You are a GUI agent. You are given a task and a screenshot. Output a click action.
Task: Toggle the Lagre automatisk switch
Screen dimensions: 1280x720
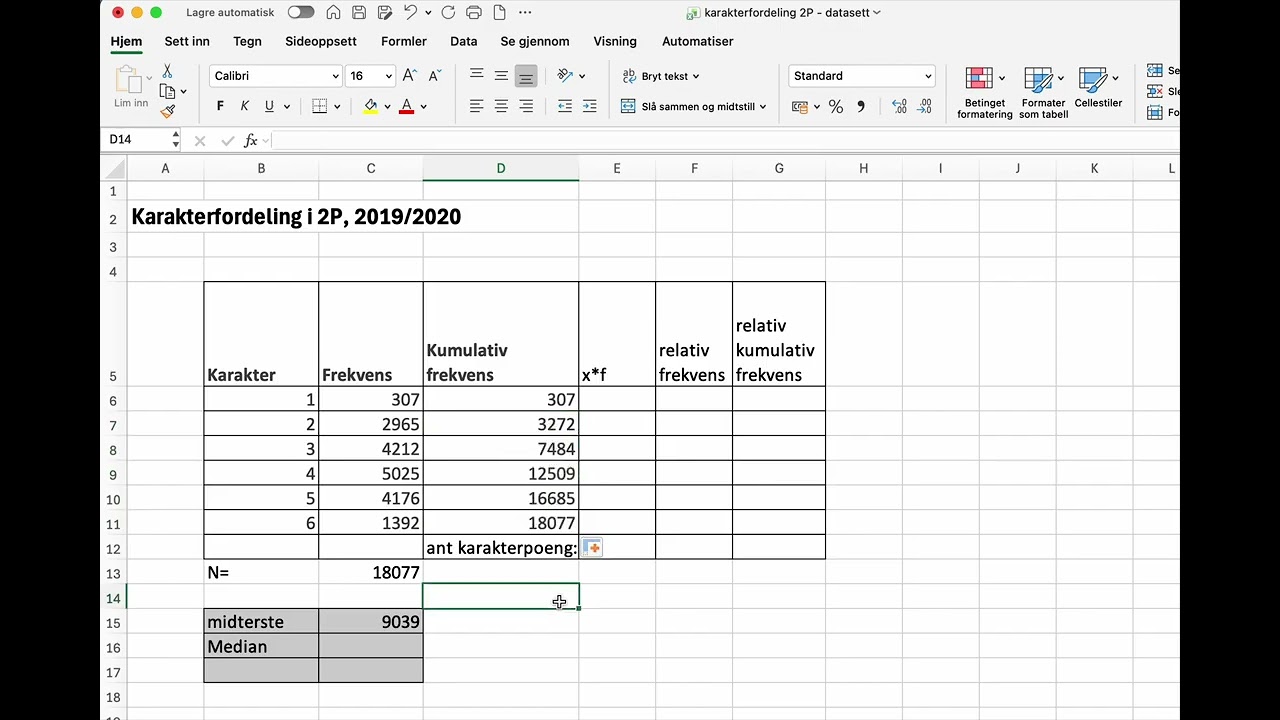pyautogui.click(x=300, y=13)
